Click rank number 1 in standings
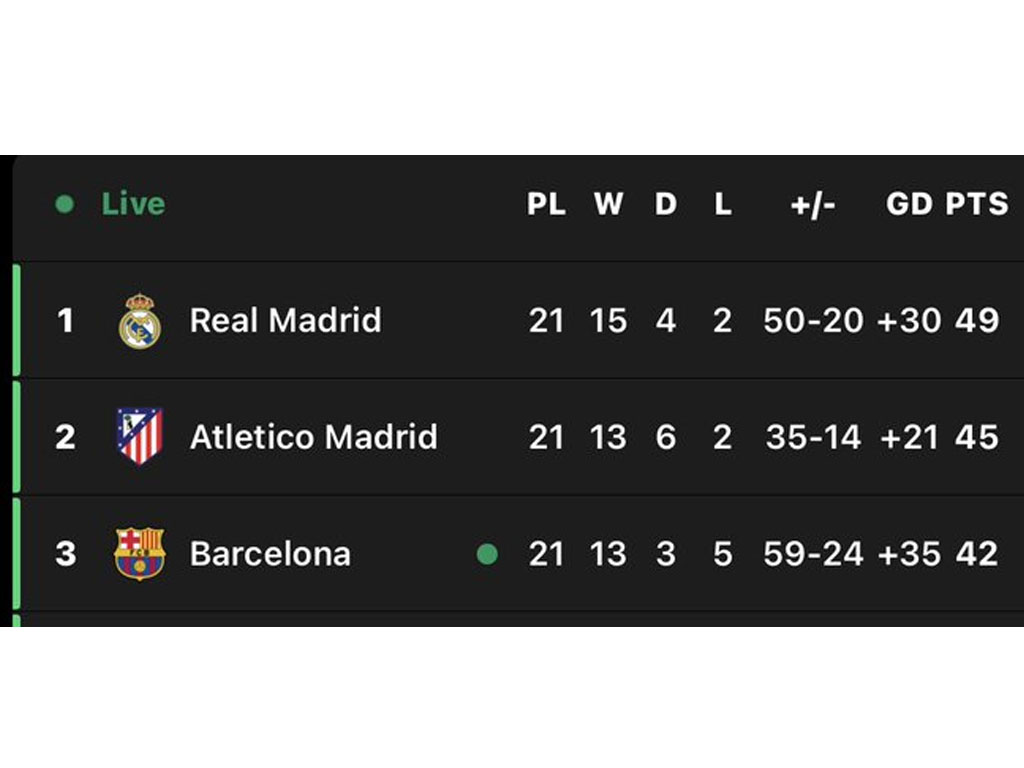The image size is (1024, 768). pos(66,321)
